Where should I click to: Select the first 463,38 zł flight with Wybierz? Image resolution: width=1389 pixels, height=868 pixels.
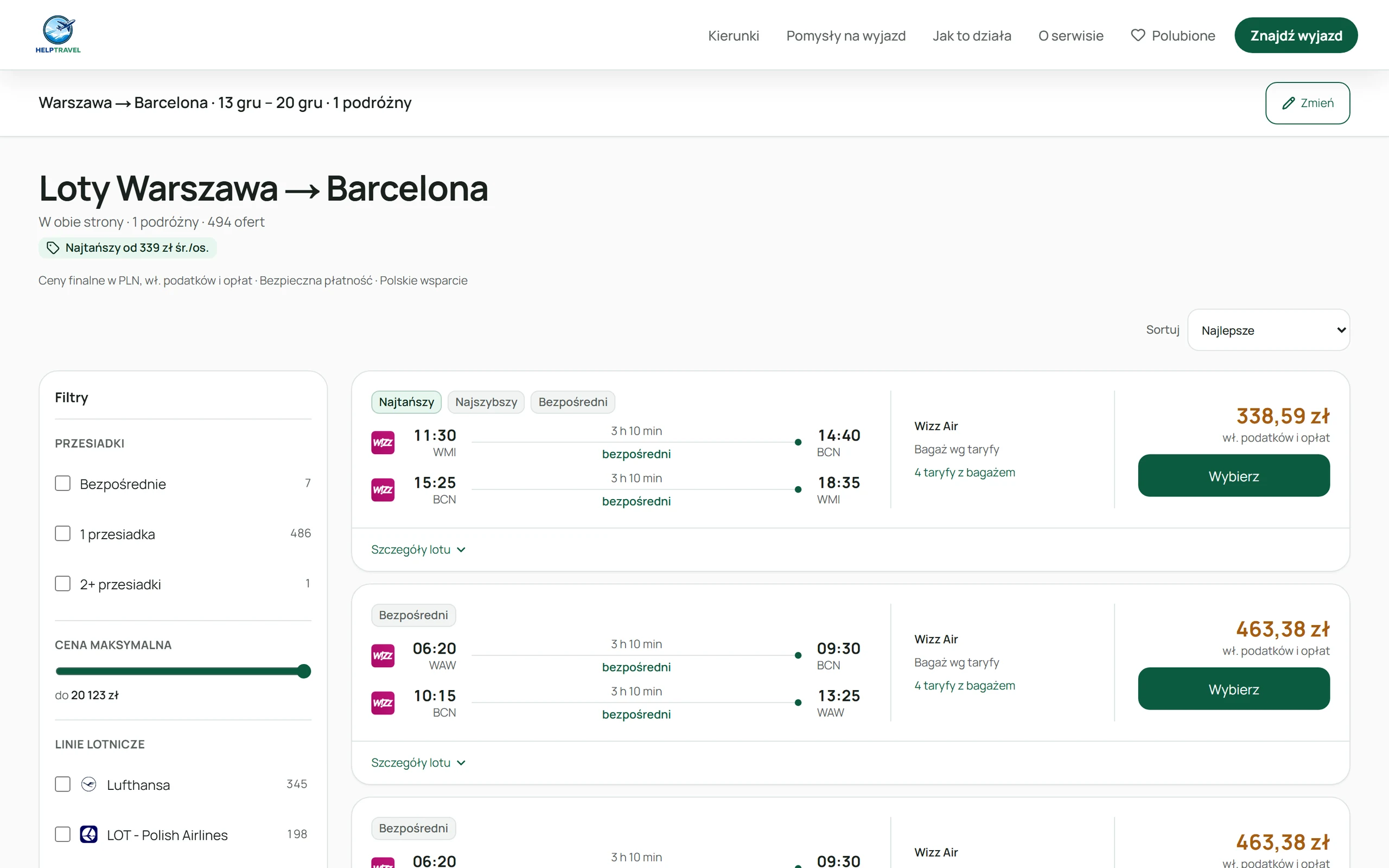coord(1234,689)
